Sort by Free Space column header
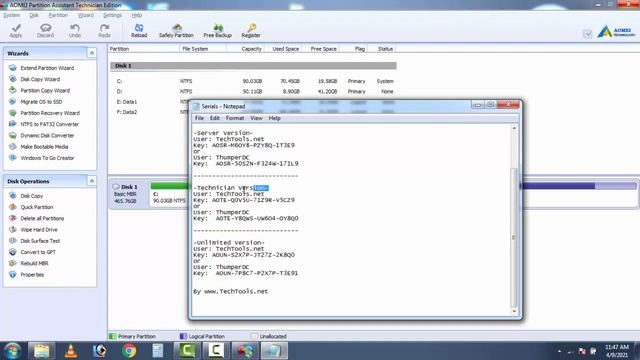 pyautogui.click(x=324, y=49)
